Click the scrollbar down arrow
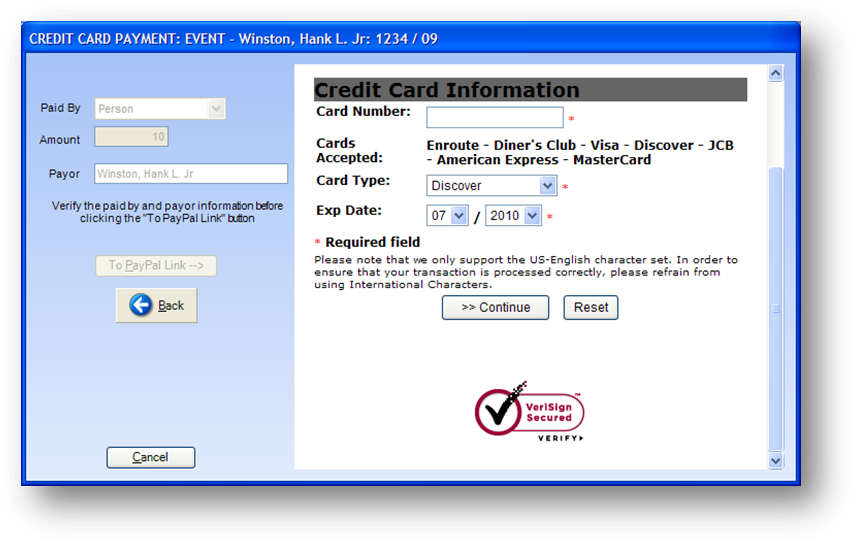Image resolution: width=856 pixels, height=541 pixels. [775, 461]
